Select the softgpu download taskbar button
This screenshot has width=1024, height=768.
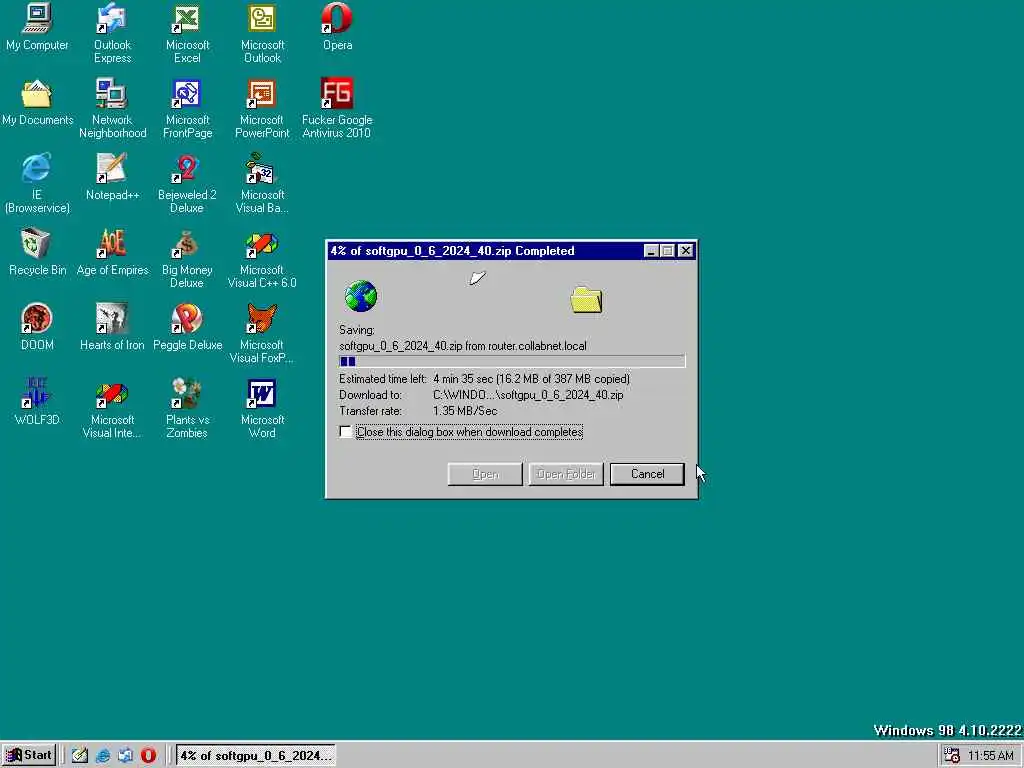[256, 756]
